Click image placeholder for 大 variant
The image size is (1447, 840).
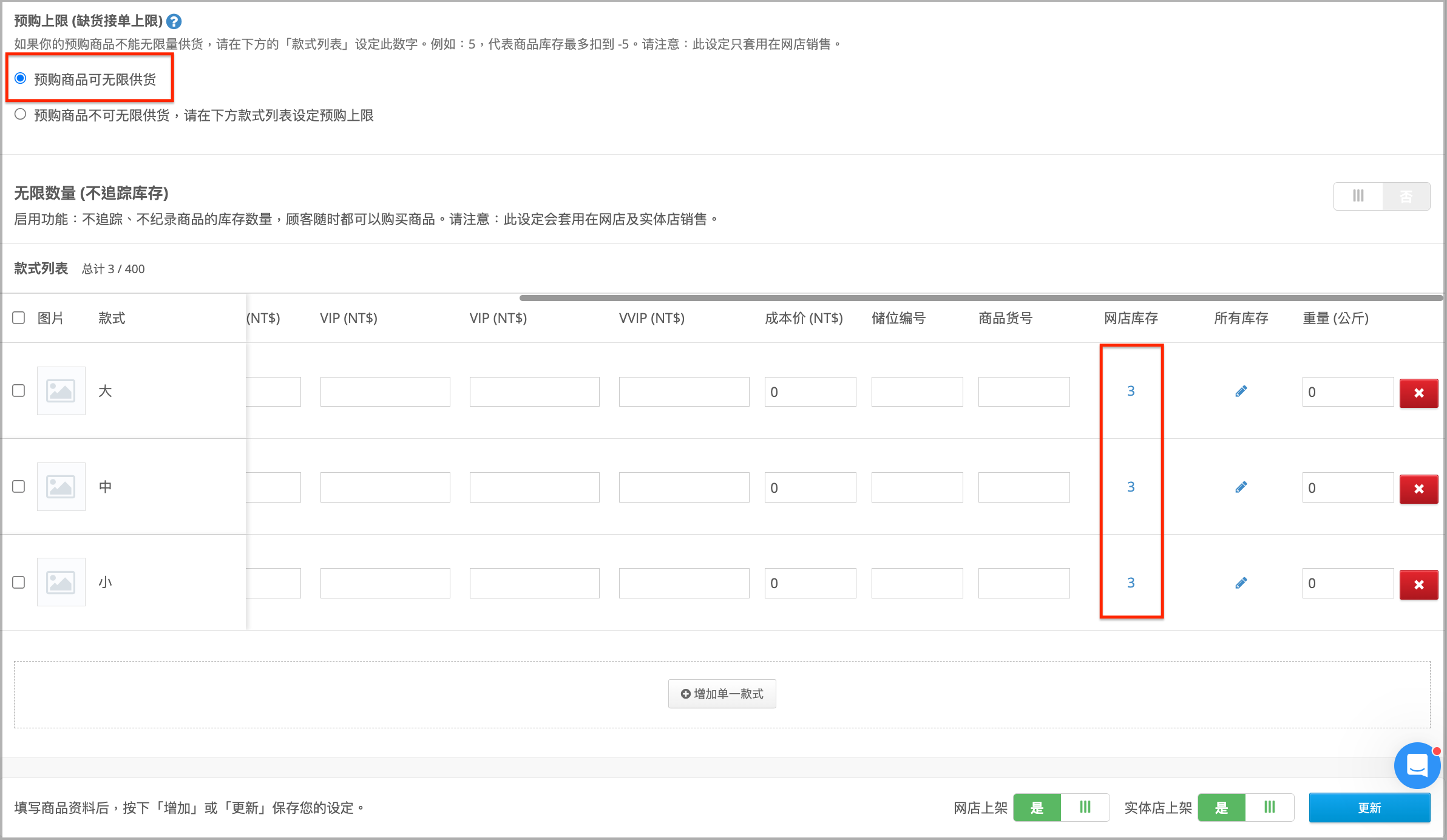[x=61, y=391]
